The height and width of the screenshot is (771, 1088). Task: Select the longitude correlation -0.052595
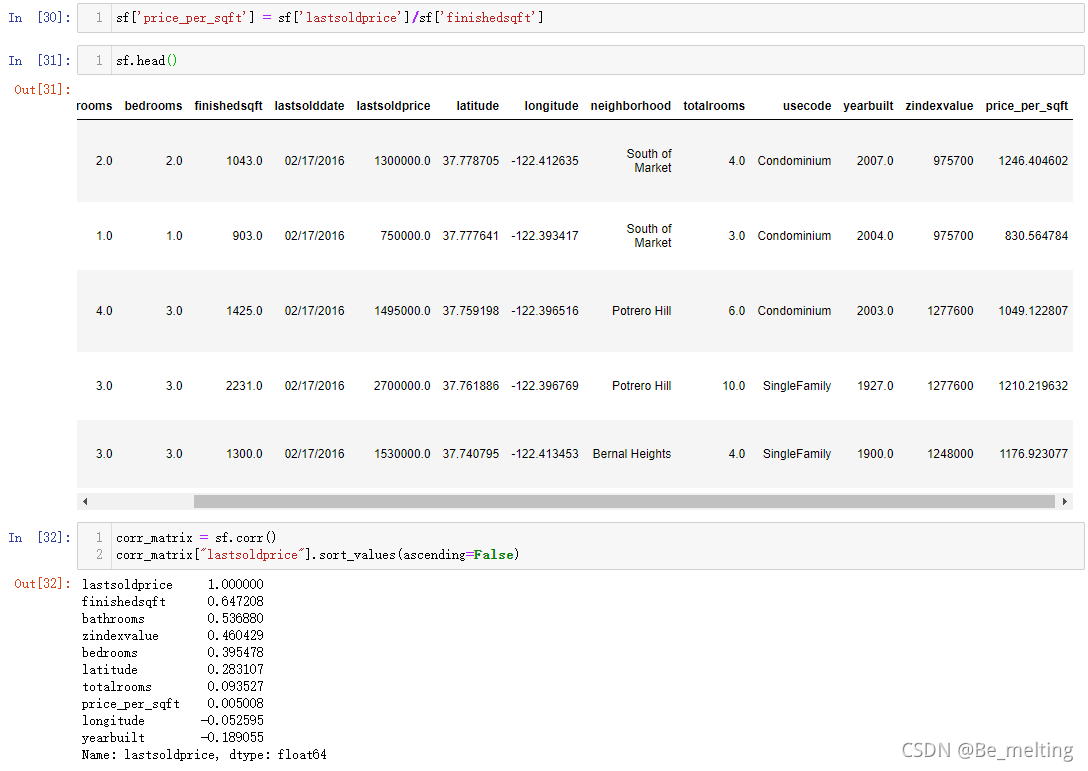click(232, 720)
